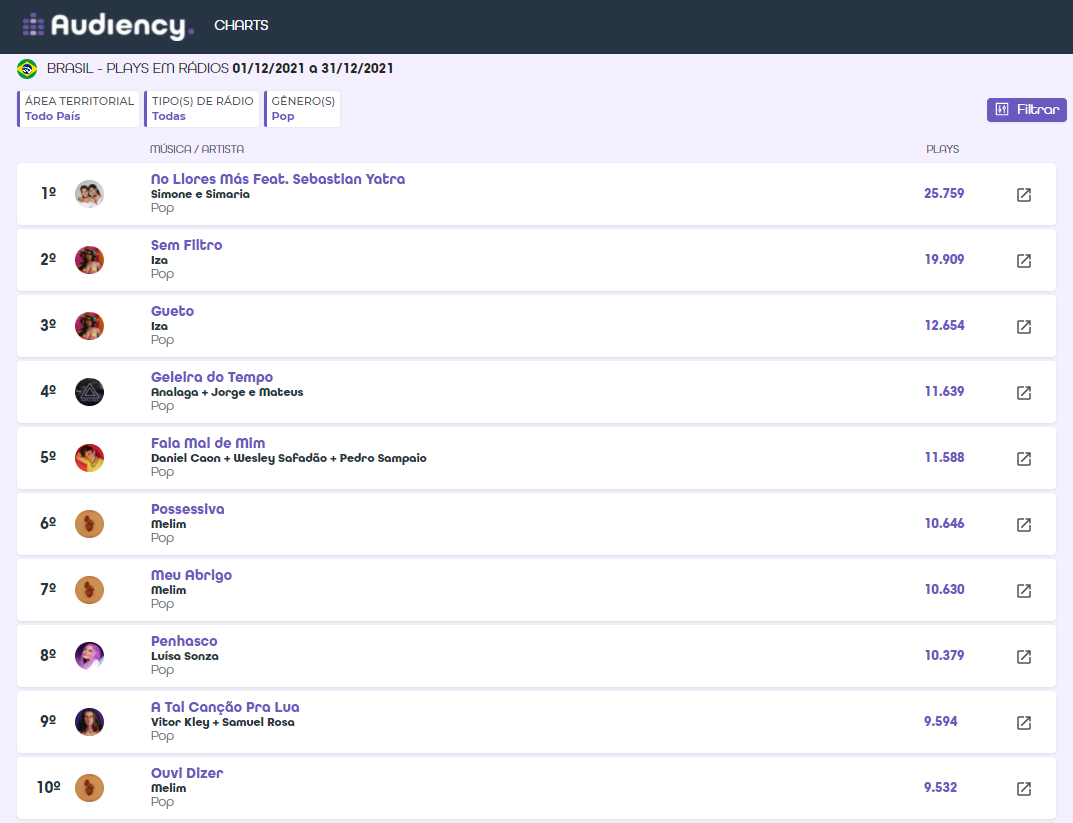Viewport: 1073px width, 823px height.
Task: Open Área Territorial filter
Action: coord(79,109)
